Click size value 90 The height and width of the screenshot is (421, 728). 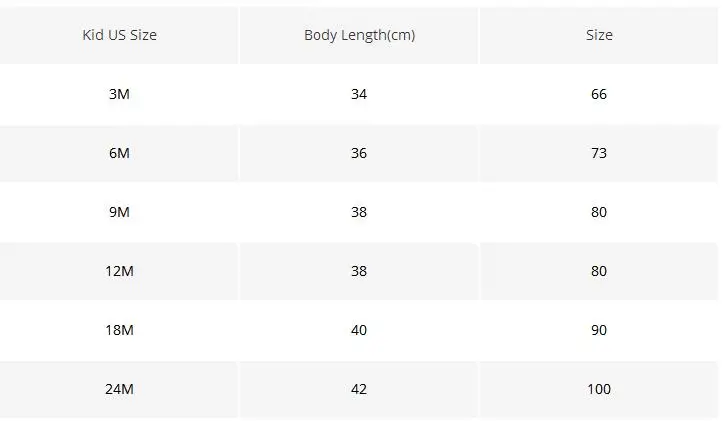[599, 330]
